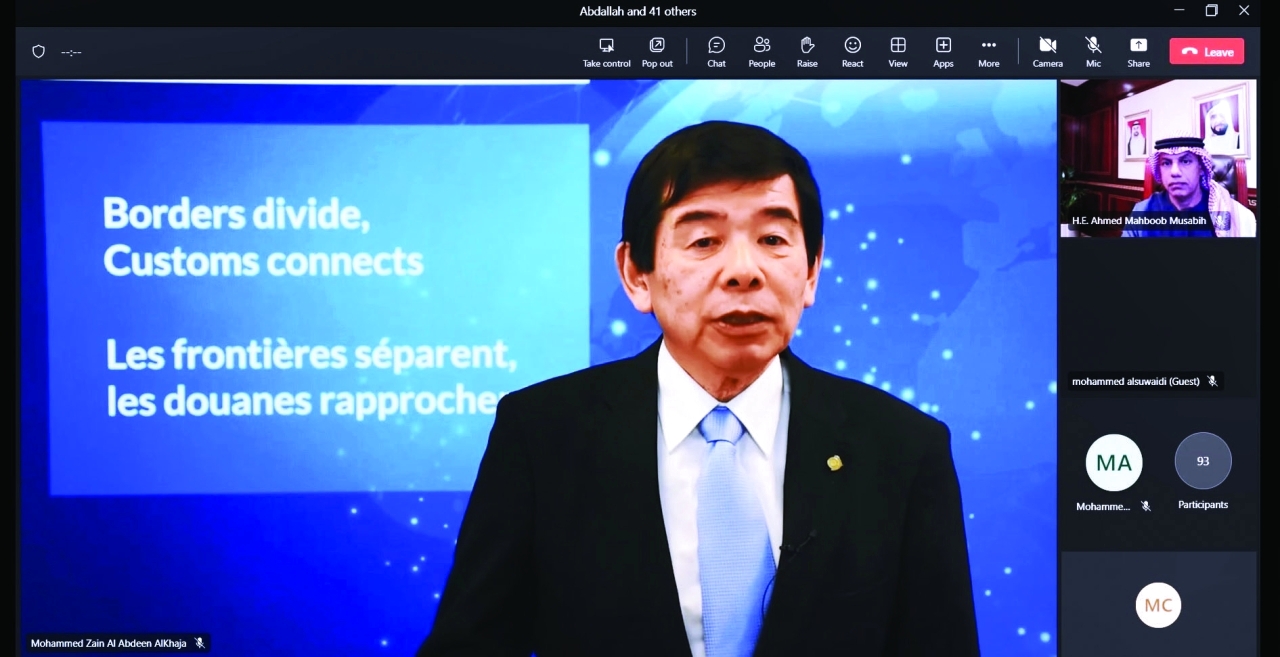Click H.E. Ahmed Mahboob Musabih video tile
The image size is (1280, 657).
point(1158,158)
